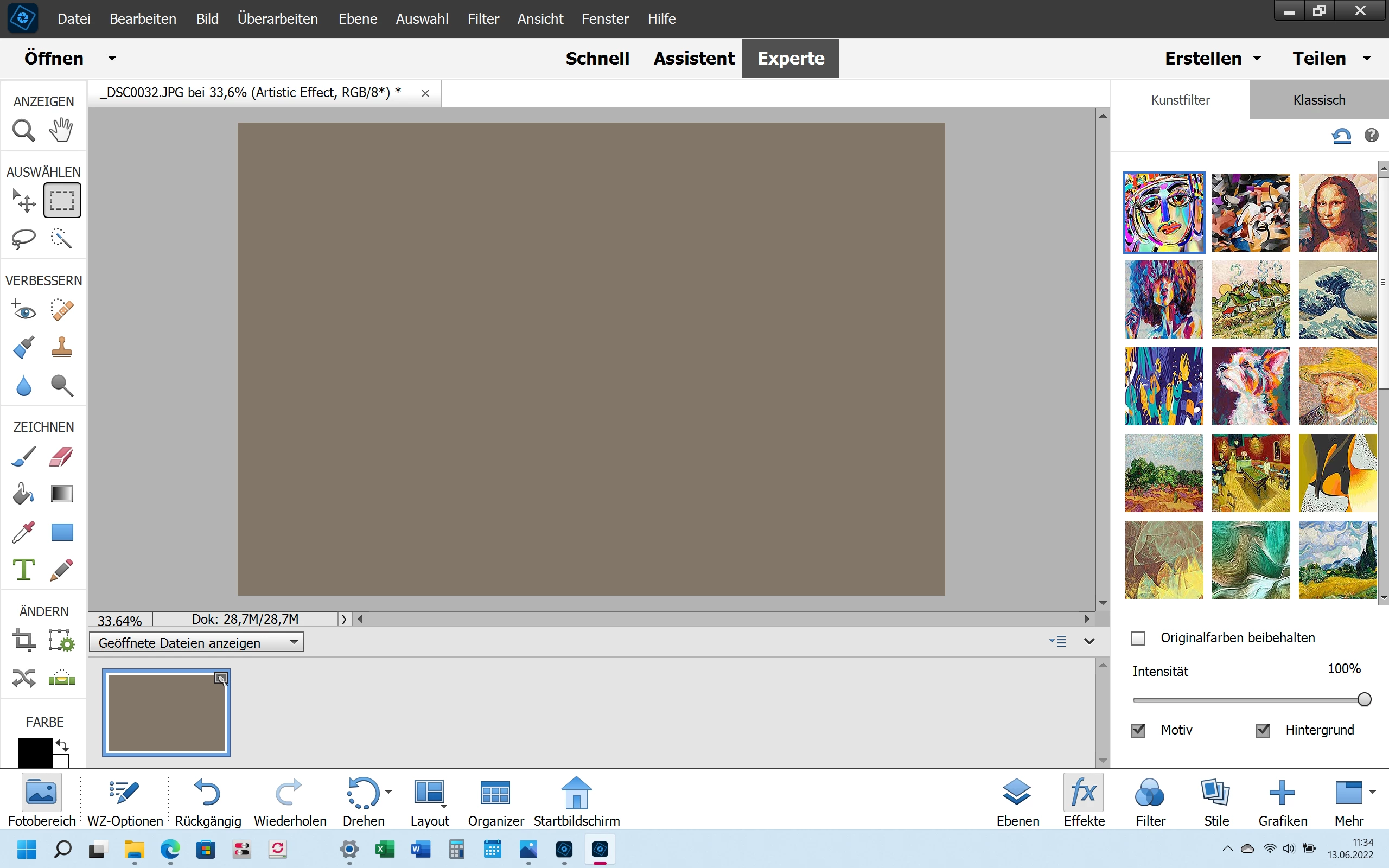The height and width of the screenshot is (868, 1389).
Task: Select the Eyedropper color picker tool
Action: click(x=23, y=532)
